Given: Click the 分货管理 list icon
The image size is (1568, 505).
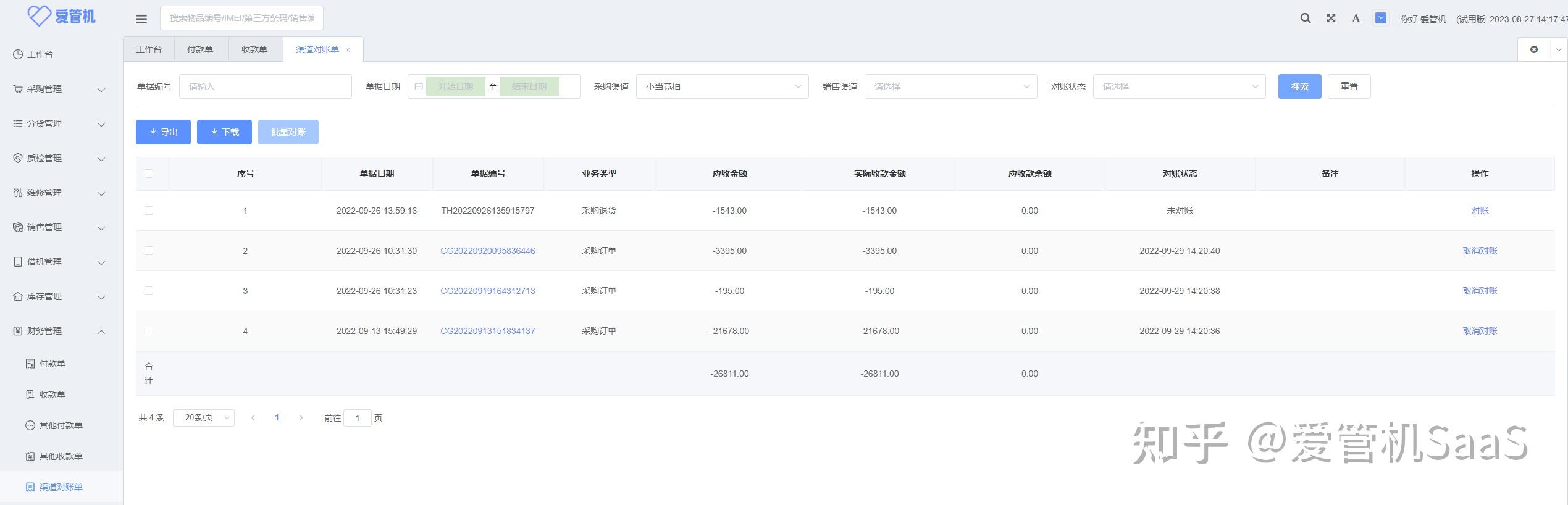Looking at the screenshot, I should tap(18, 123).
